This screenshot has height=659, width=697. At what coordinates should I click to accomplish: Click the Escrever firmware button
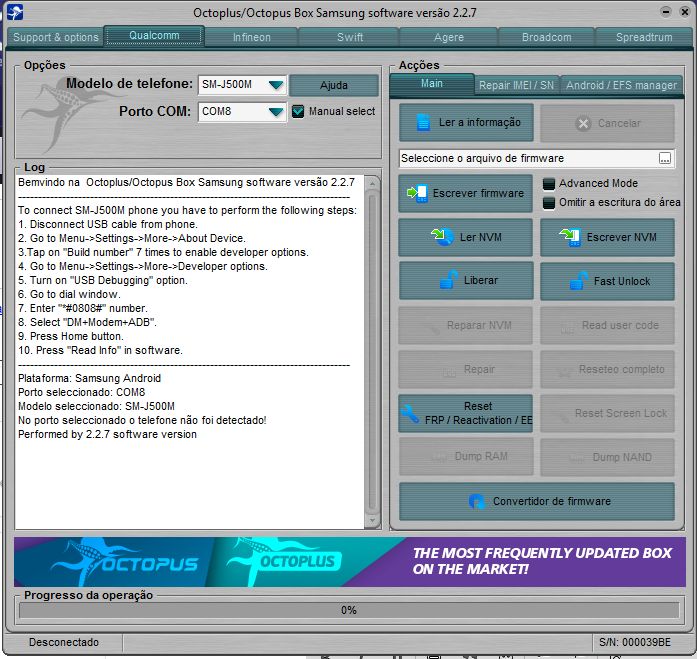(465, 193)
